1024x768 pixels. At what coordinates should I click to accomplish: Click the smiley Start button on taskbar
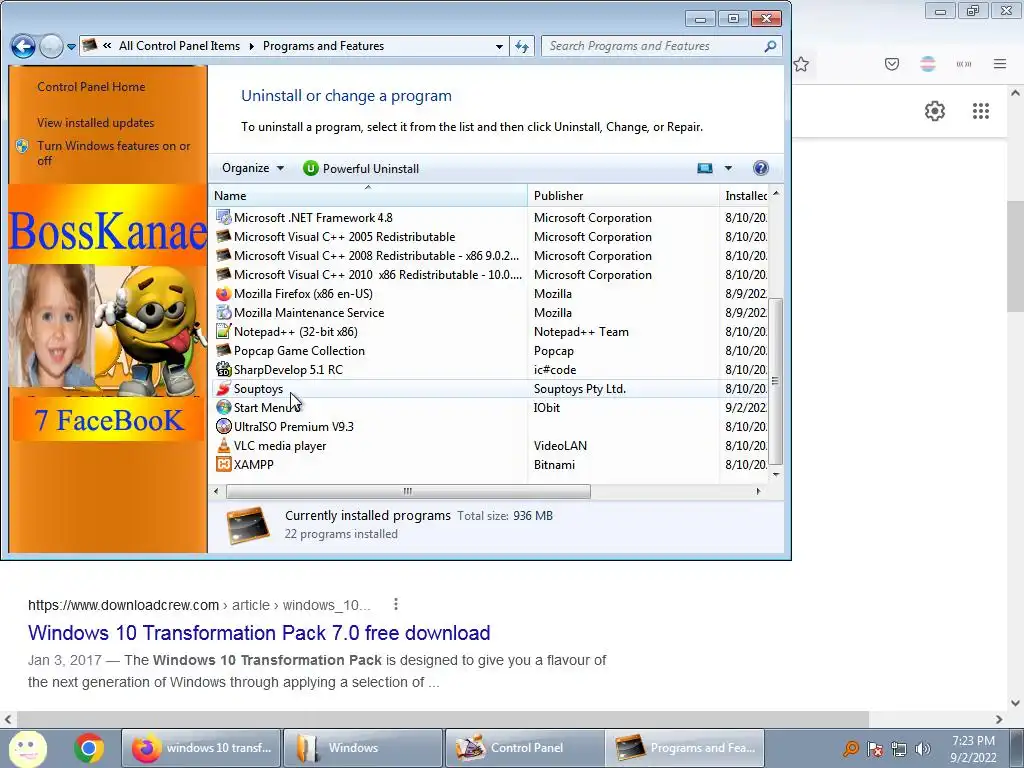(27, 748)
